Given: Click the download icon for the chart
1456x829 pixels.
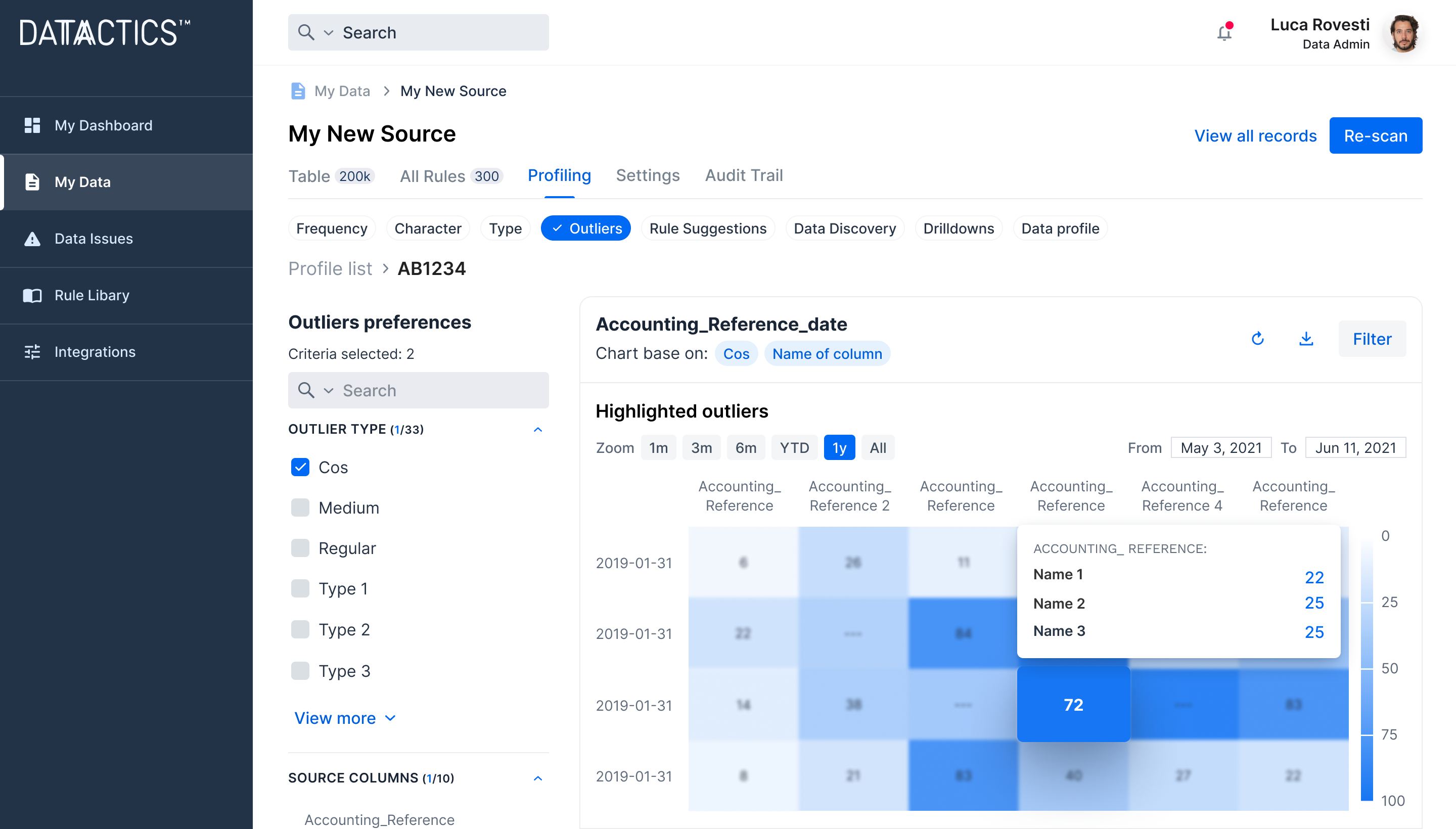Looking at the screenshot, I should coord(1306,338).
